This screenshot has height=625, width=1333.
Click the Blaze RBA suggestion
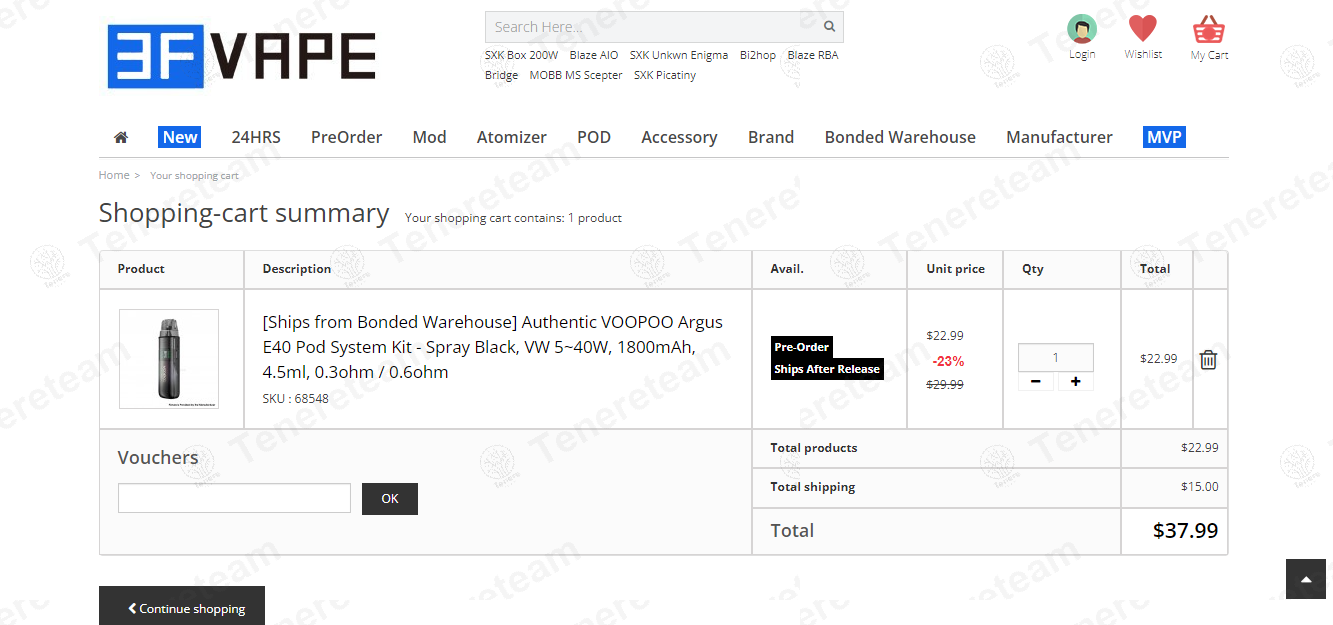pos(813,55)
